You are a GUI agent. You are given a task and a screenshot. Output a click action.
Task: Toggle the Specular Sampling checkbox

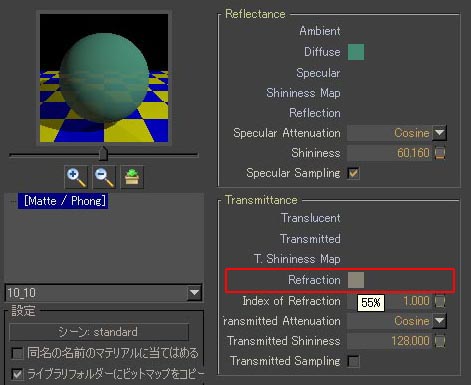[353, 173]
